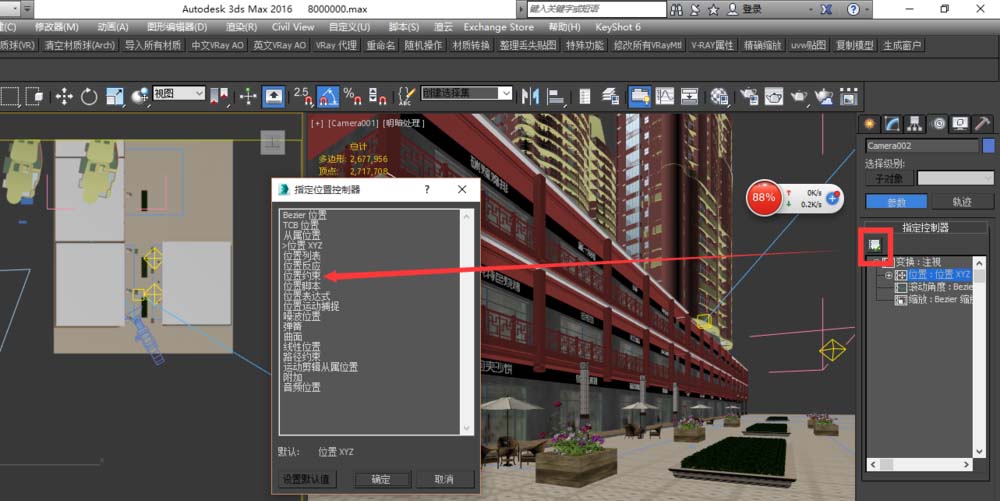Toggle Percent Snap in the toolbar

(353, 96)
